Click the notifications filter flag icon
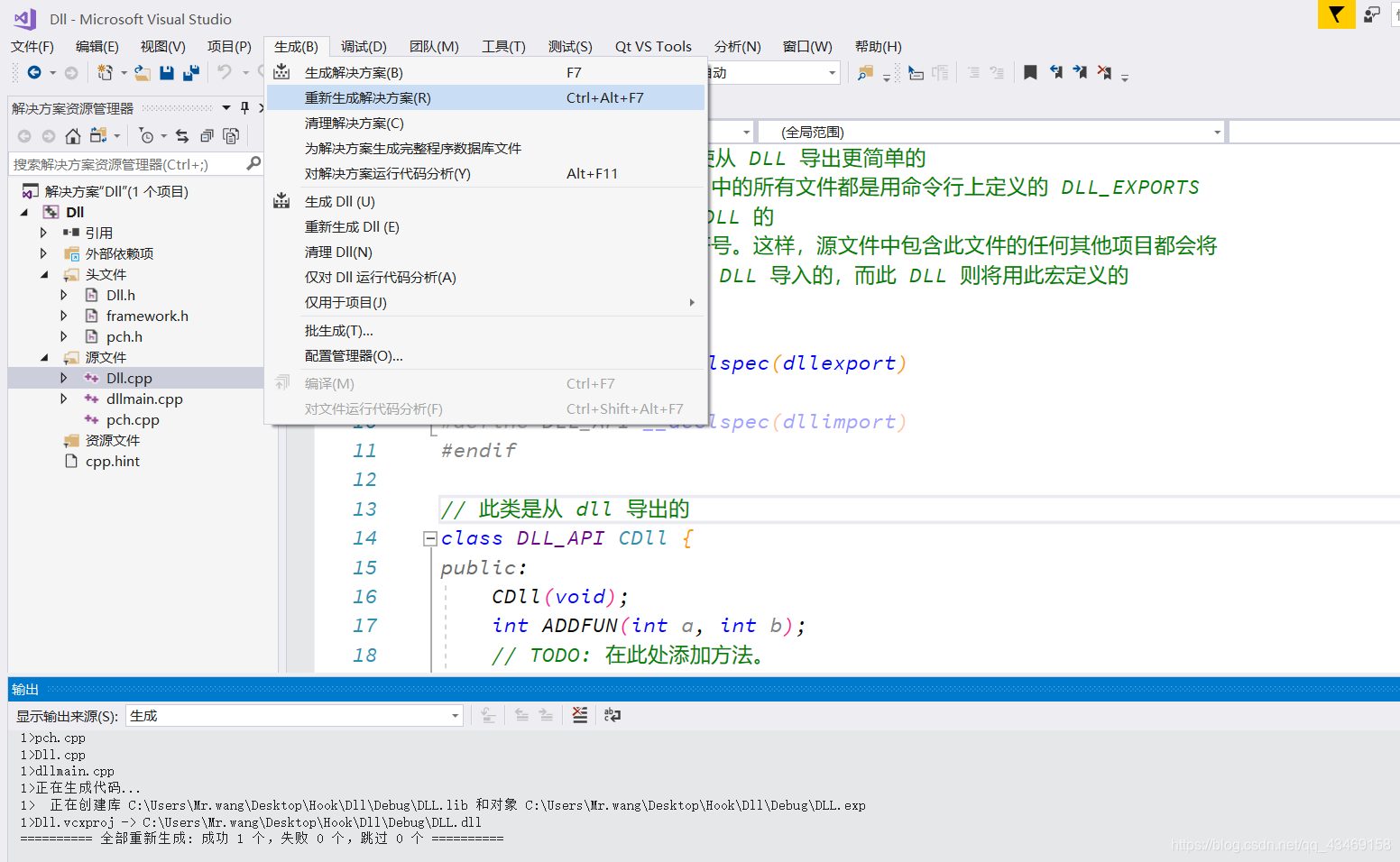1400x862 pixels. (x=1336, y=14)
